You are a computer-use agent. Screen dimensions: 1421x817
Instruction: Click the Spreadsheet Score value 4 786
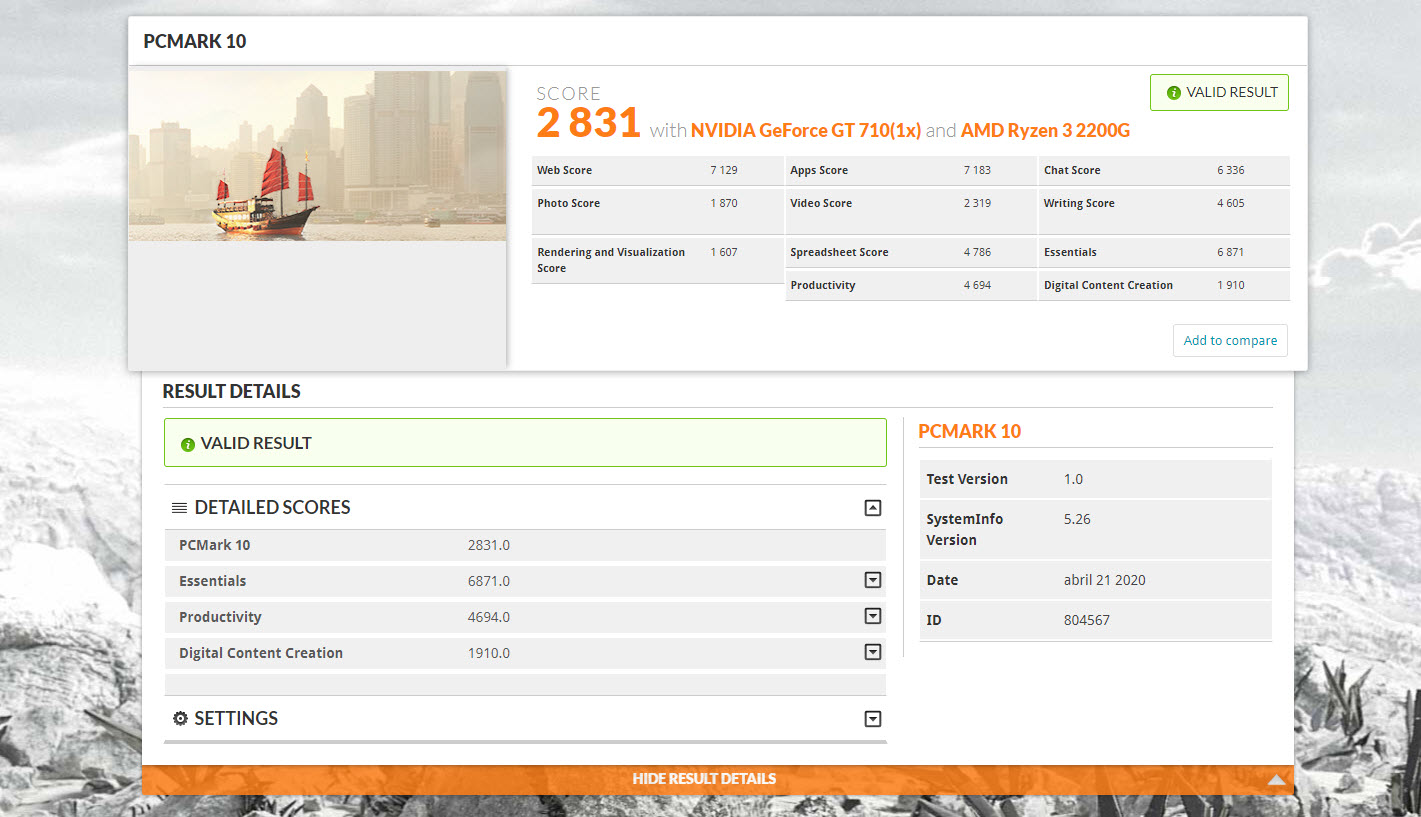pyautogui.click(x=977, y=252)
